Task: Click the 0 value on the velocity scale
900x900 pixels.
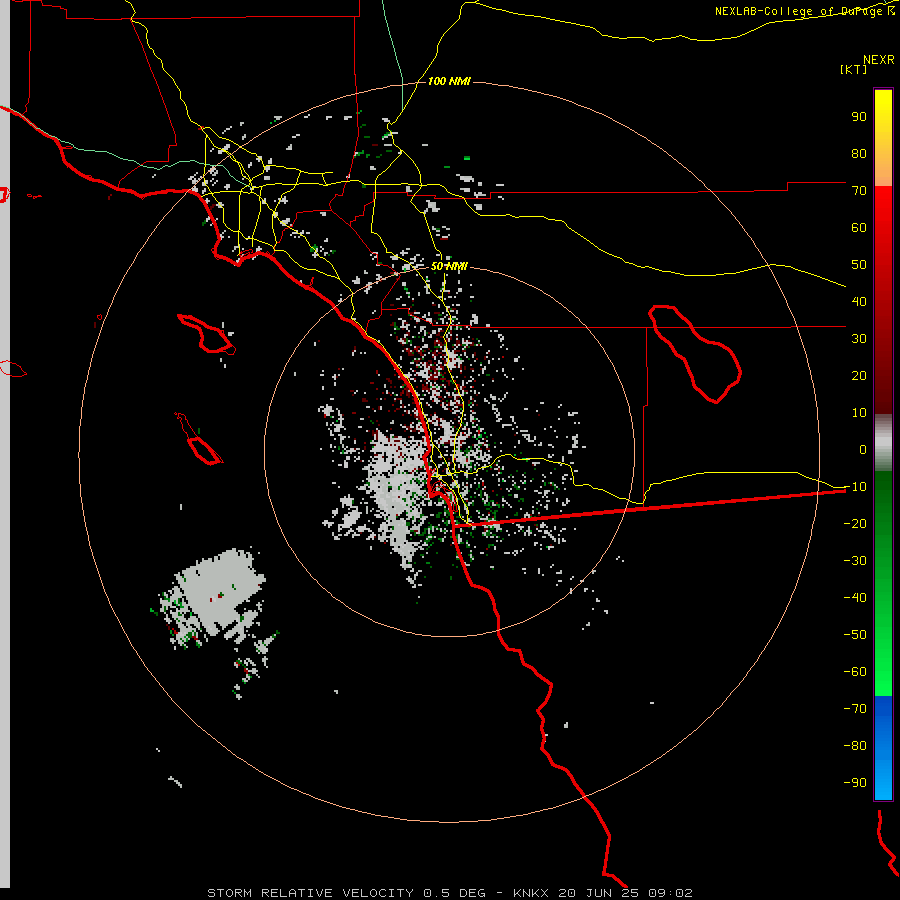Action: [x=863, y=450]
